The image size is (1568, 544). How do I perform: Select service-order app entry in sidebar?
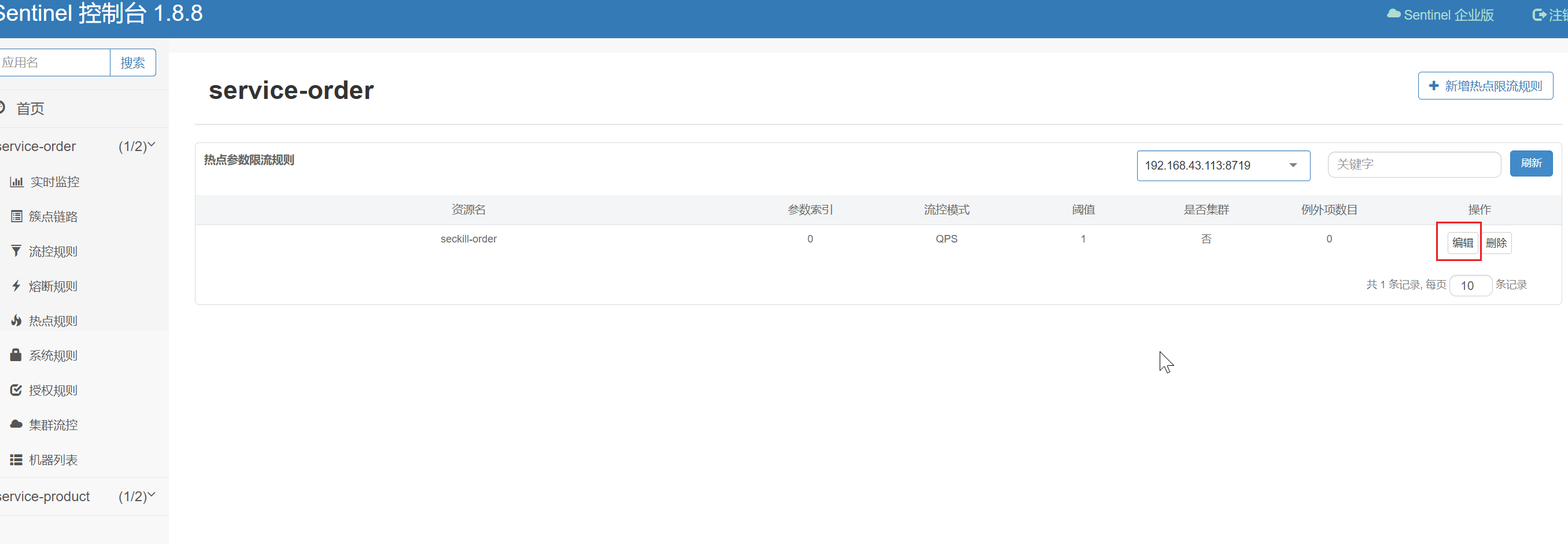tap(38, 146)
